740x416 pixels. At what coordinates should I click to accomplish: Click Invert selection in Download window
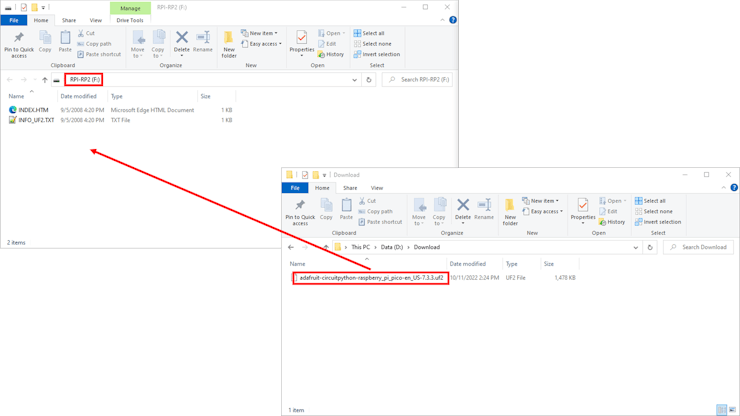(x=658, y=222)
